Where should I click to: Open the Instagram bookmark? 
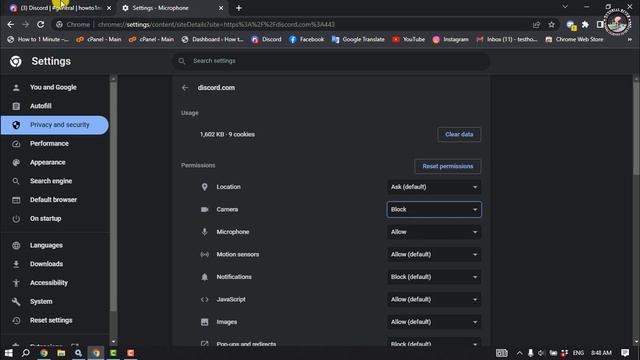[450, 40]
